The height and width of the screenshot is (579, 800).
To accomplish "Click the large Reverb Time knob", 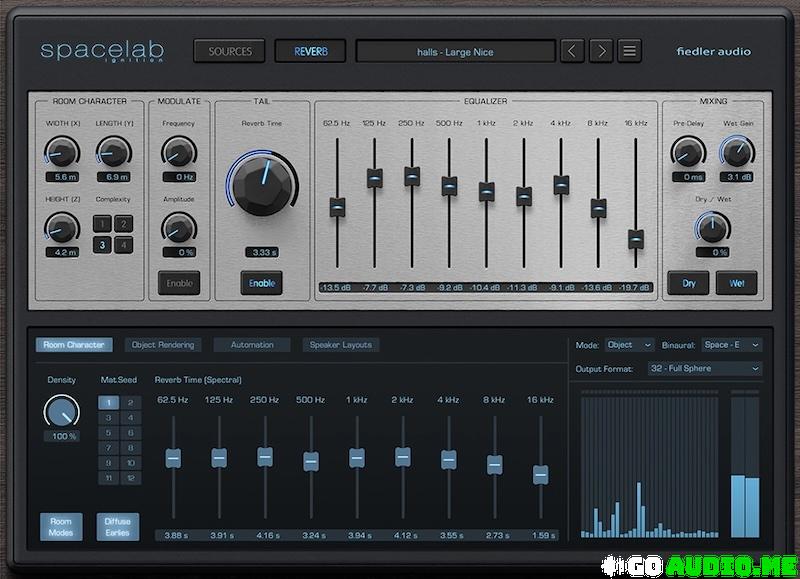I will 262,185.
